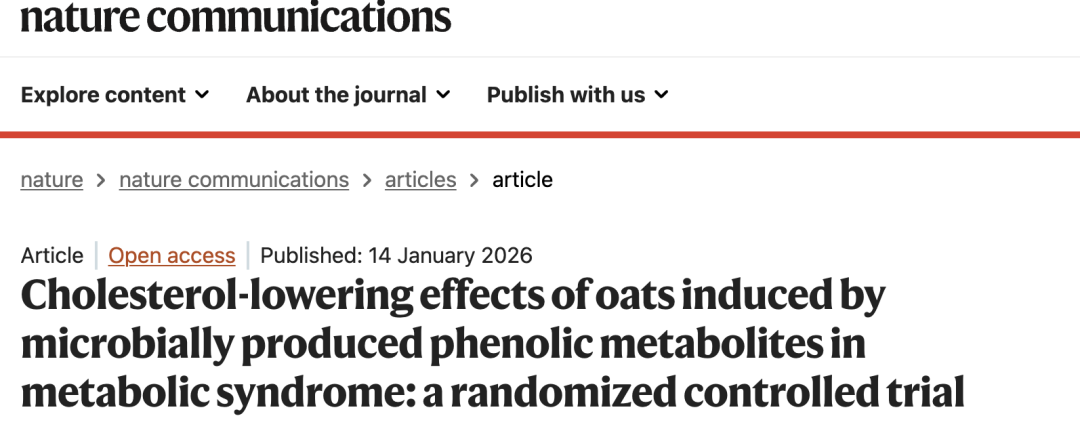Click the red divider under the navigation
This screenshot has height=435, width=1080.
[x=540, y=135]
